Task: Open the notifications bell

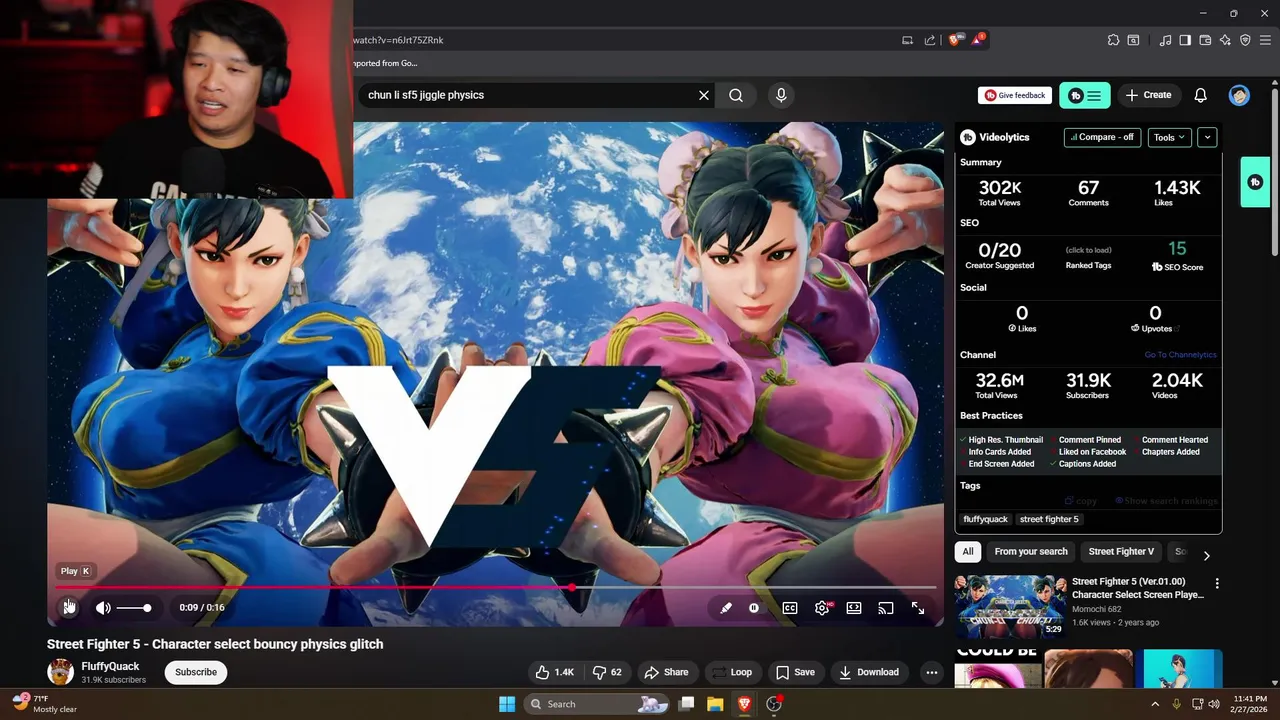Action: coord(1201,95)
